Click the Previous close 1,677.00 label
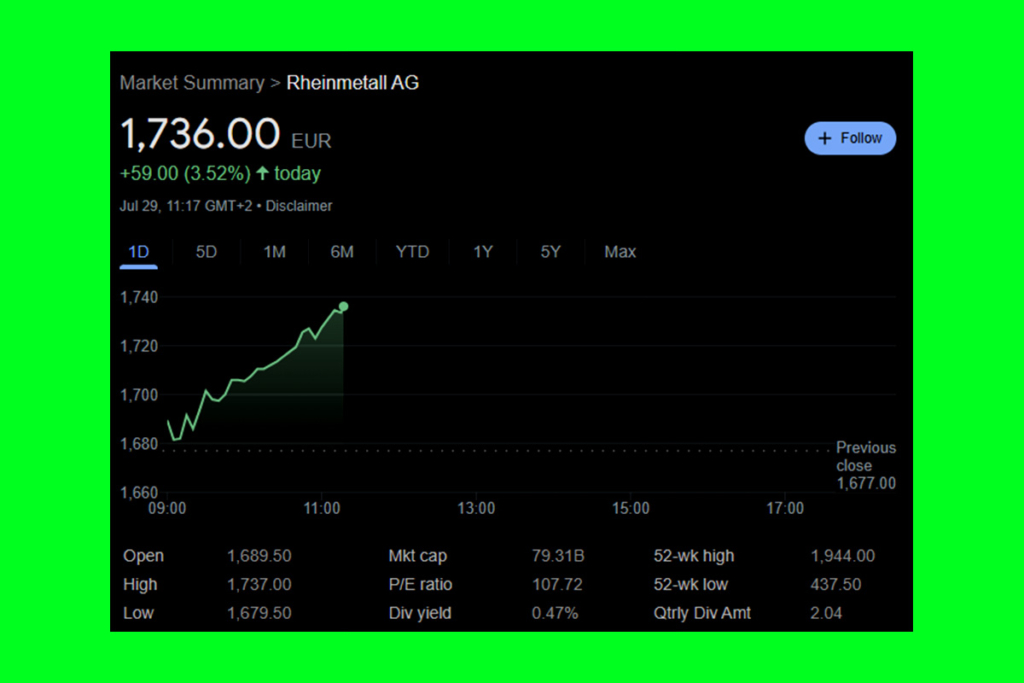1024x683 pixels. pyautogui.click(x=865, y=466)
